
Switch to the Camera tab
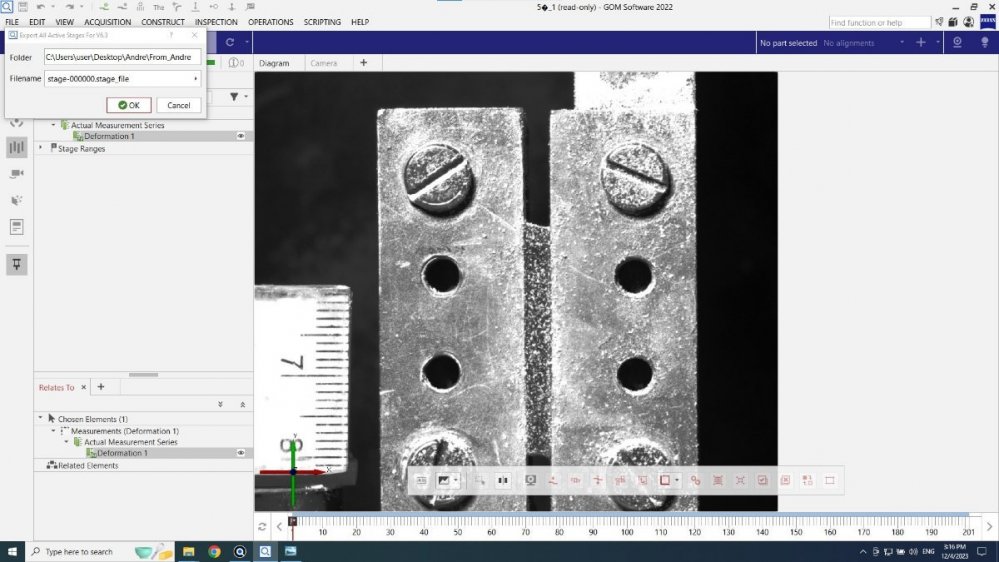[323, 63]
